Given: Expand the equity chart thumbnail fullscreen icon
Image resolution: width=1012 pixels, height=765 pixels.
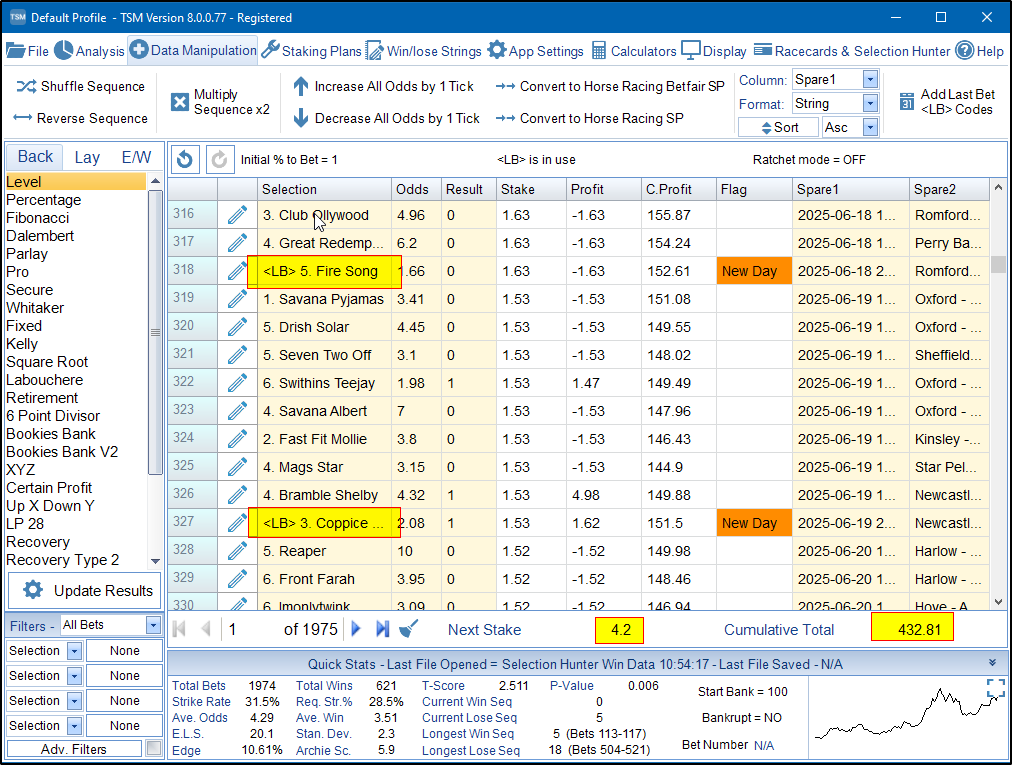Looking at the screenshot, I should tap(995, 688).
